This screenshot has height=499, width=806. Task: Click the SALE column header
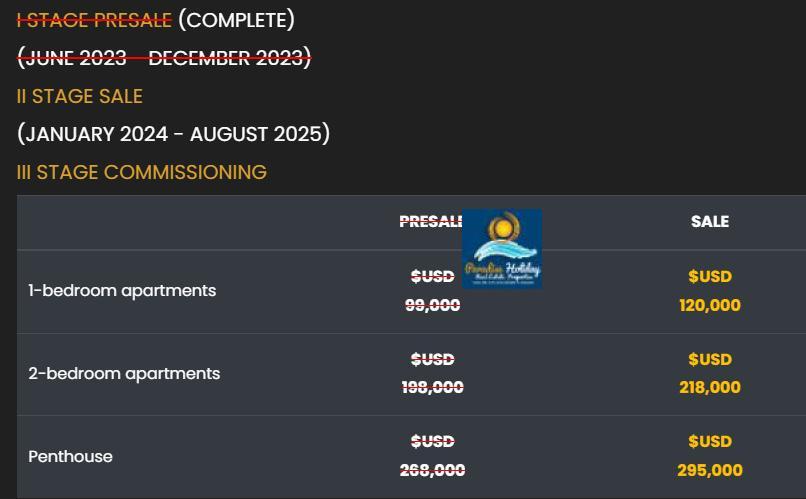[710, 222]
